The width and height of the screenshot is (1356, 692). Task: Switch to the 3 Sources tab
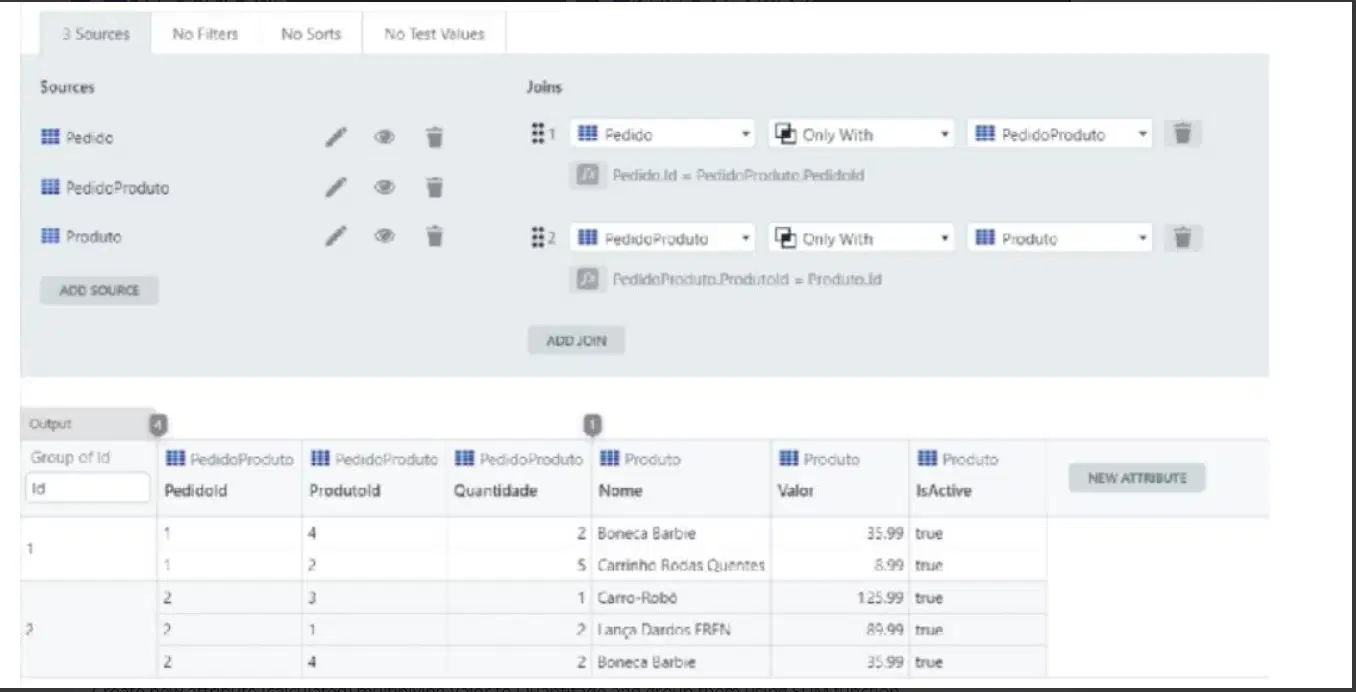[95, 33]
